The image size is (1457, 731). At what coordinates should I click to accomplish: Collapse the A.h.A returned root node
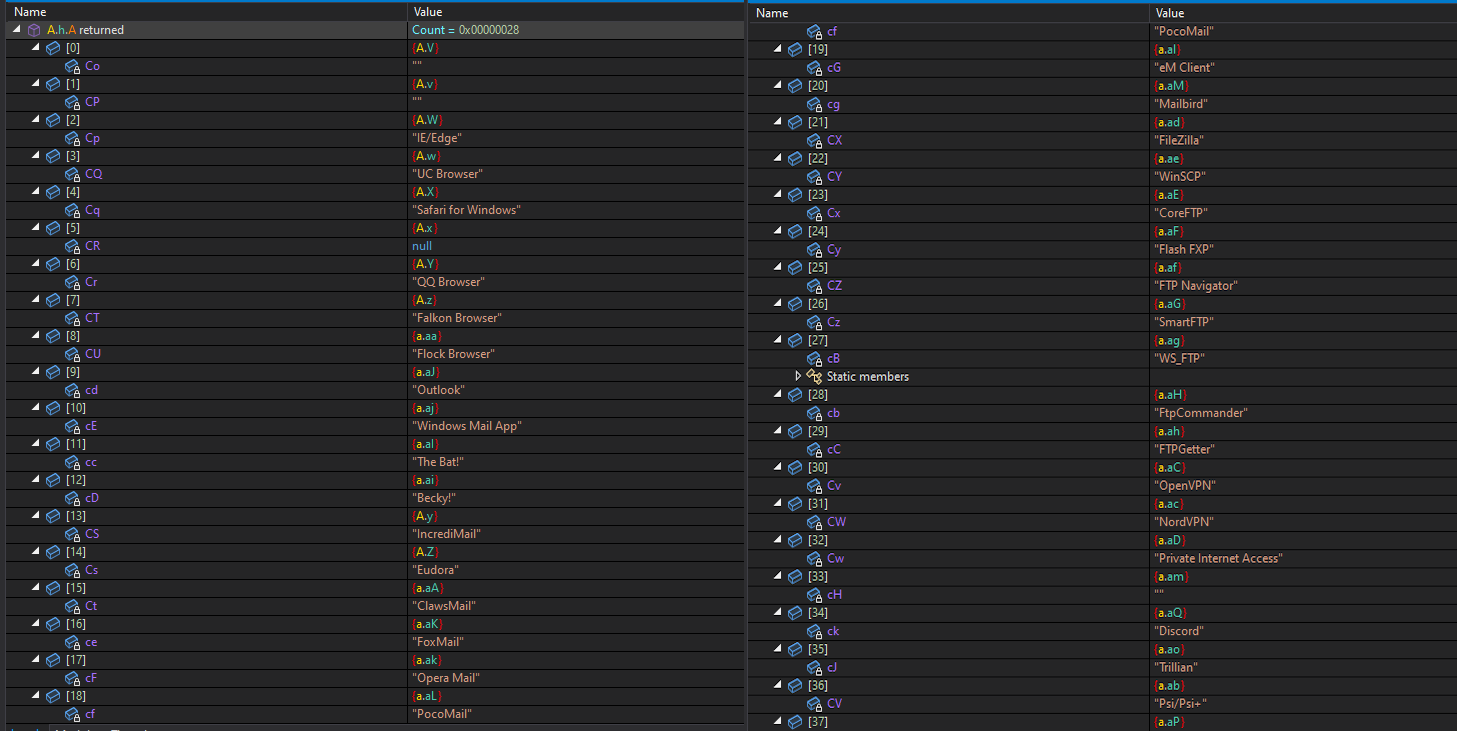click(x=17, y=30)
